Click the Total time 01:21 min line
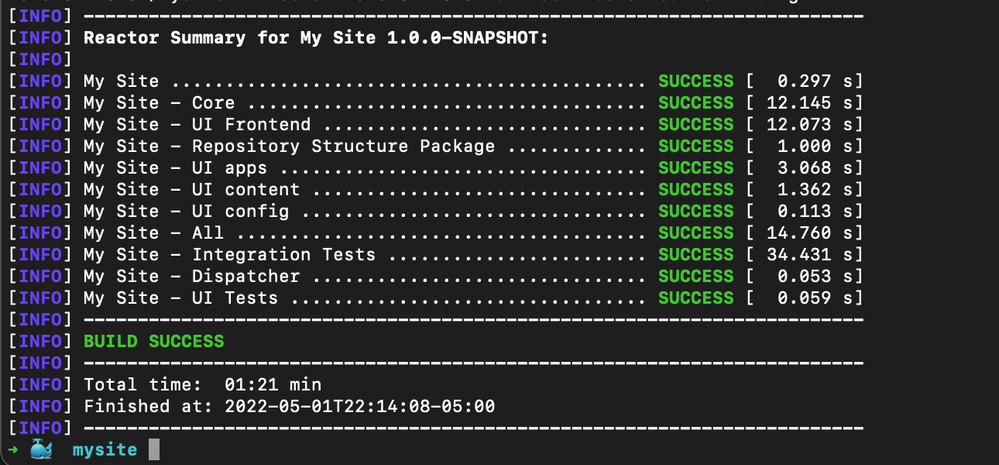999x465 pixels. (202, 384)
